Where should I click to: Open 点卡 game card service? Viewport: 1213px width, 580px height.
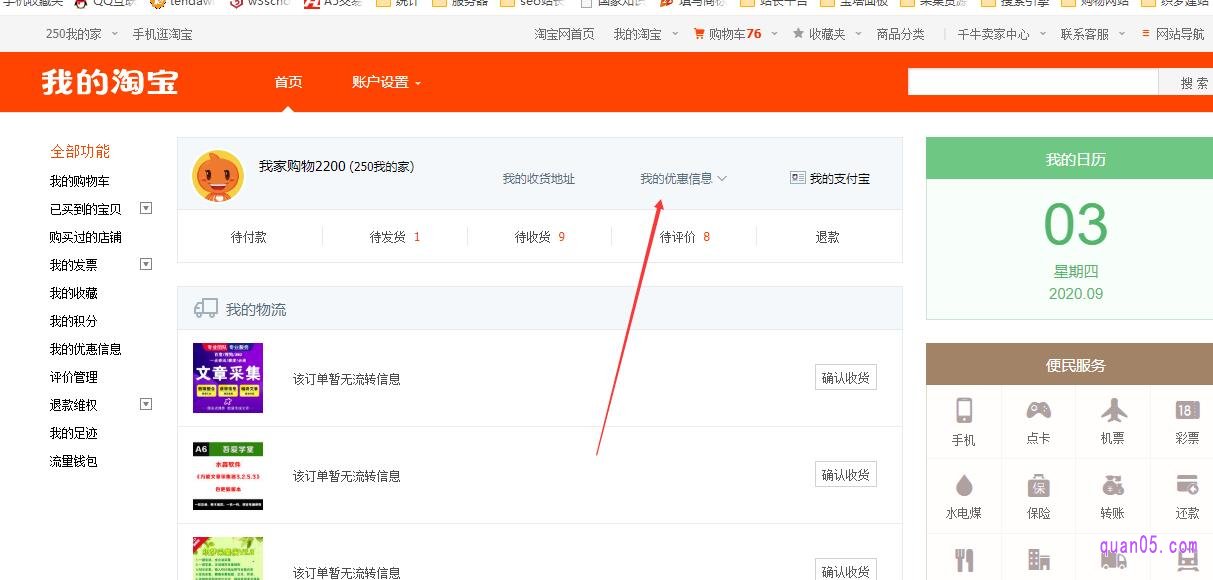coord(1038,422)
